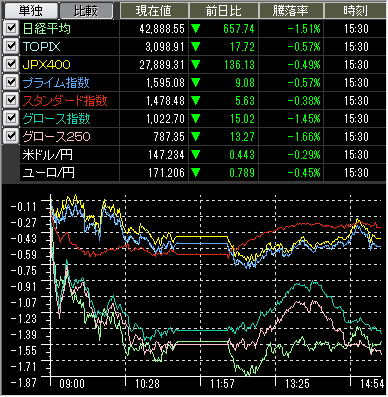Click the 時刻 column header

355,11
